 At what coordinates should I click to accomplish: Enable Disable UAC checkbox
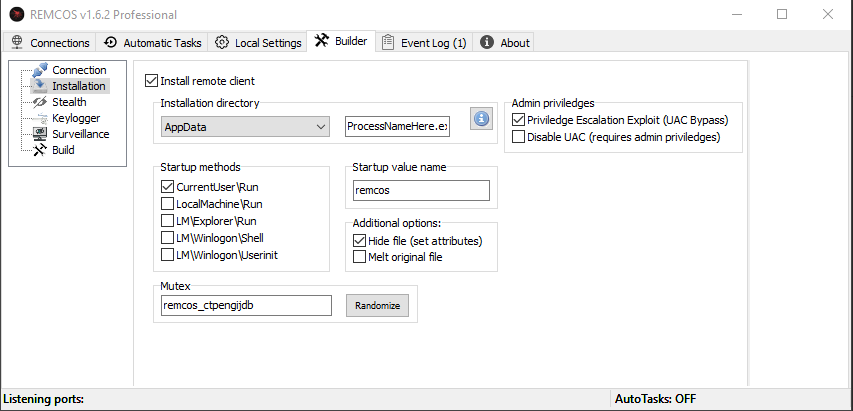[518, 136]
